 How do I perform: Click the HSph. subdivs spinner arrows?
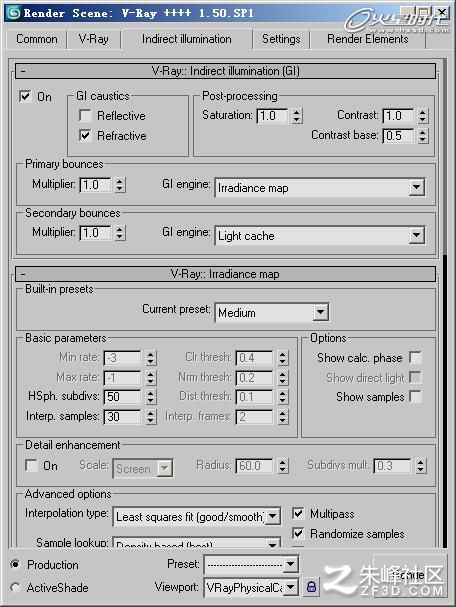pyautogui.click(x=151, y=397)
